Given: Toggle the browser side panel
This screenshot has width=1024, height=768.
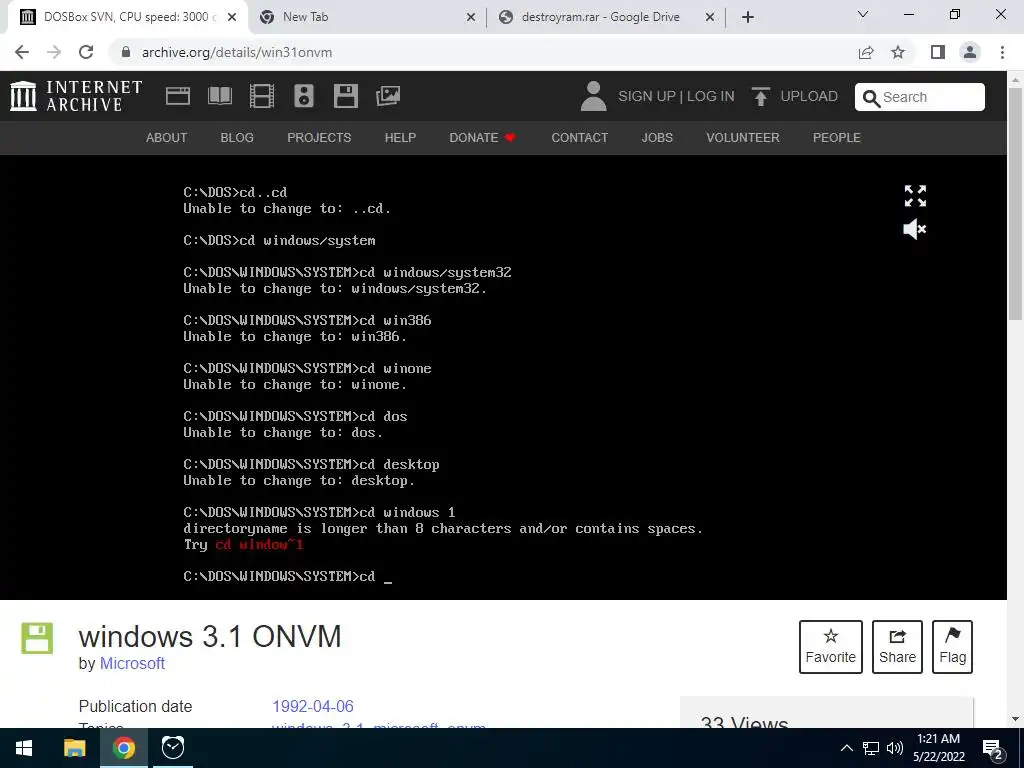Looking at the screenshot, I should click(938, 52).
